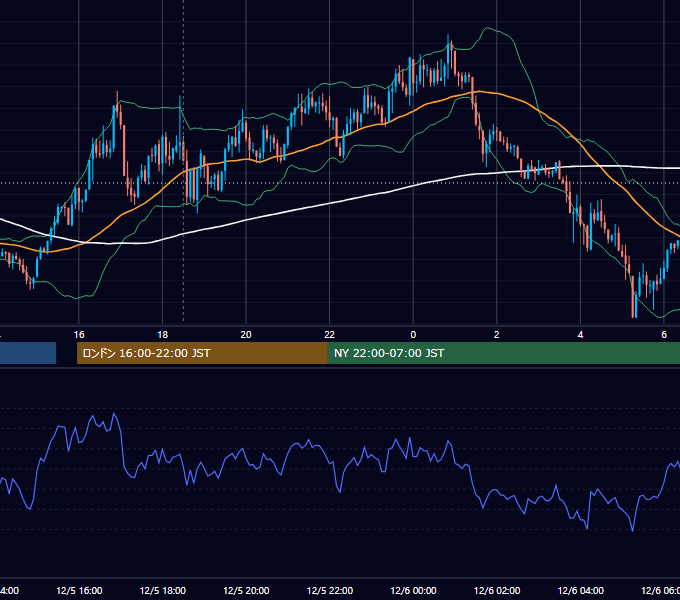
Task: Click the NY 22:00-07:00 JST session bar
Action: coord(503,353)
